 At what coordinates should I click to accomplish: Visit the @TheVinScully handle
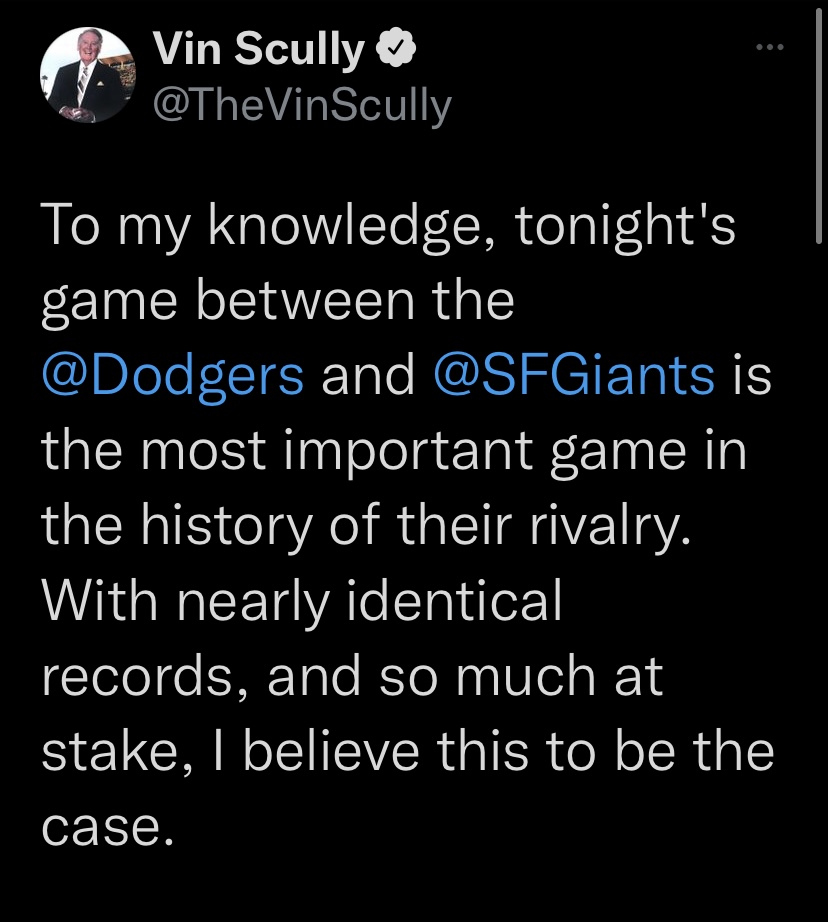click(302, 106)
